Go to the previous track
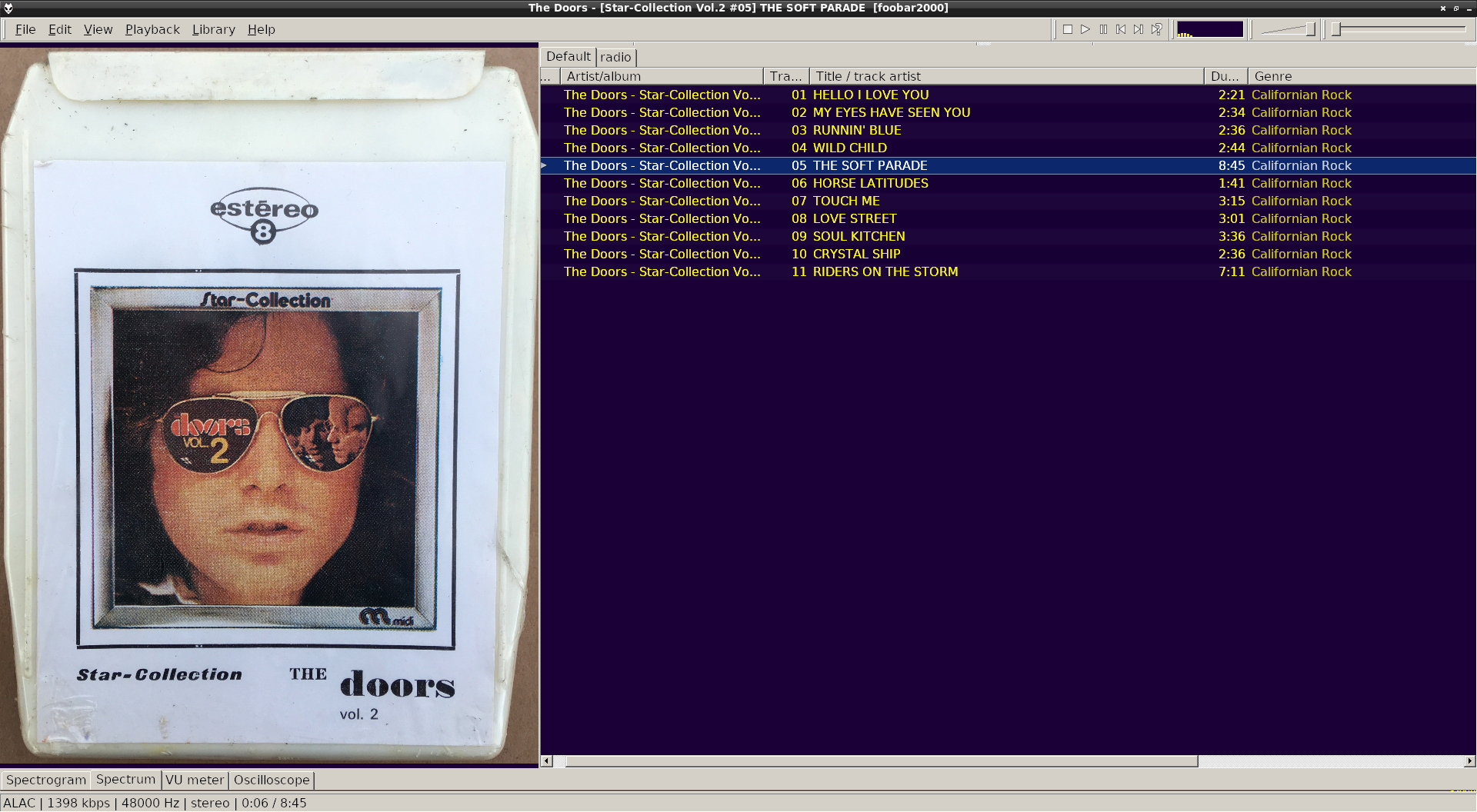The width and height of the screenshot is (1477, 812). [x=1121, y=29]
